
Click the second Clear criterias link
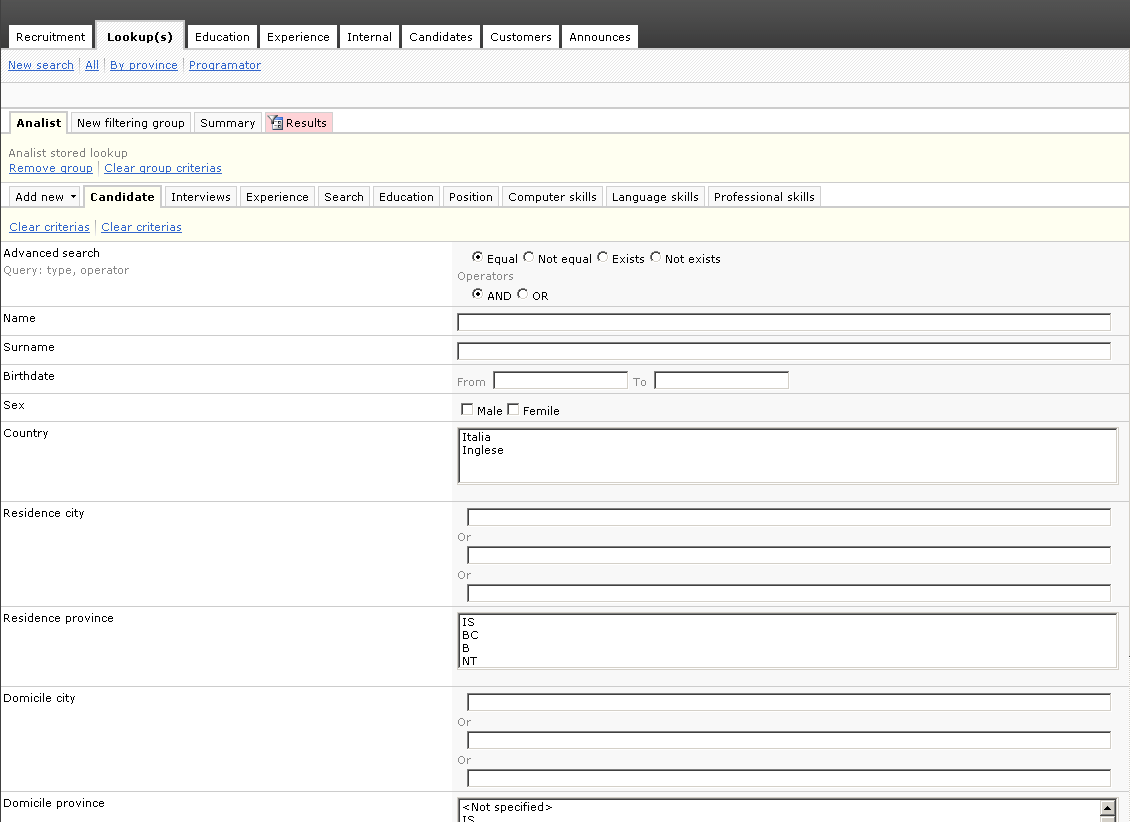(x=141, y=227)
